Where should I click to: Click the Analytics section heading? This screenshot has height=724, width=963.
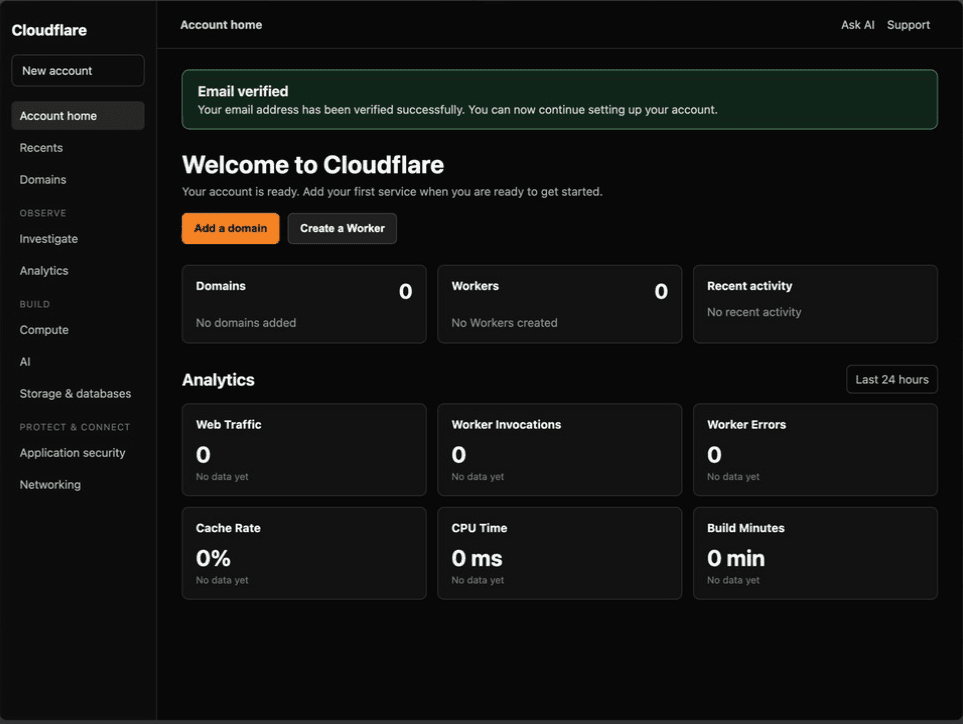coord(218,380)
